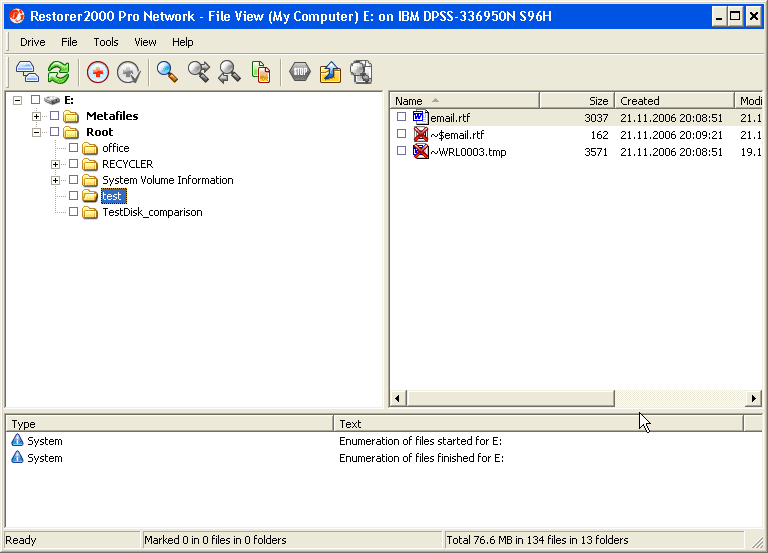Image resolution: width=768 pixels, height=553 pixels.
Task: Click the file mask documents icon
Action: [x=261, y=72]
